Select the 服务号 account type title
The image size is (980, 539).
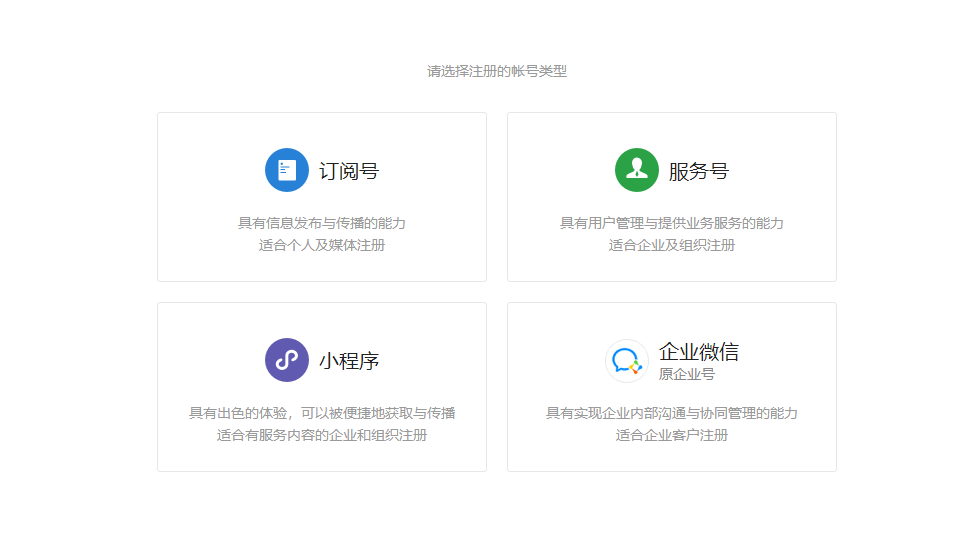(x=699, y=171)
